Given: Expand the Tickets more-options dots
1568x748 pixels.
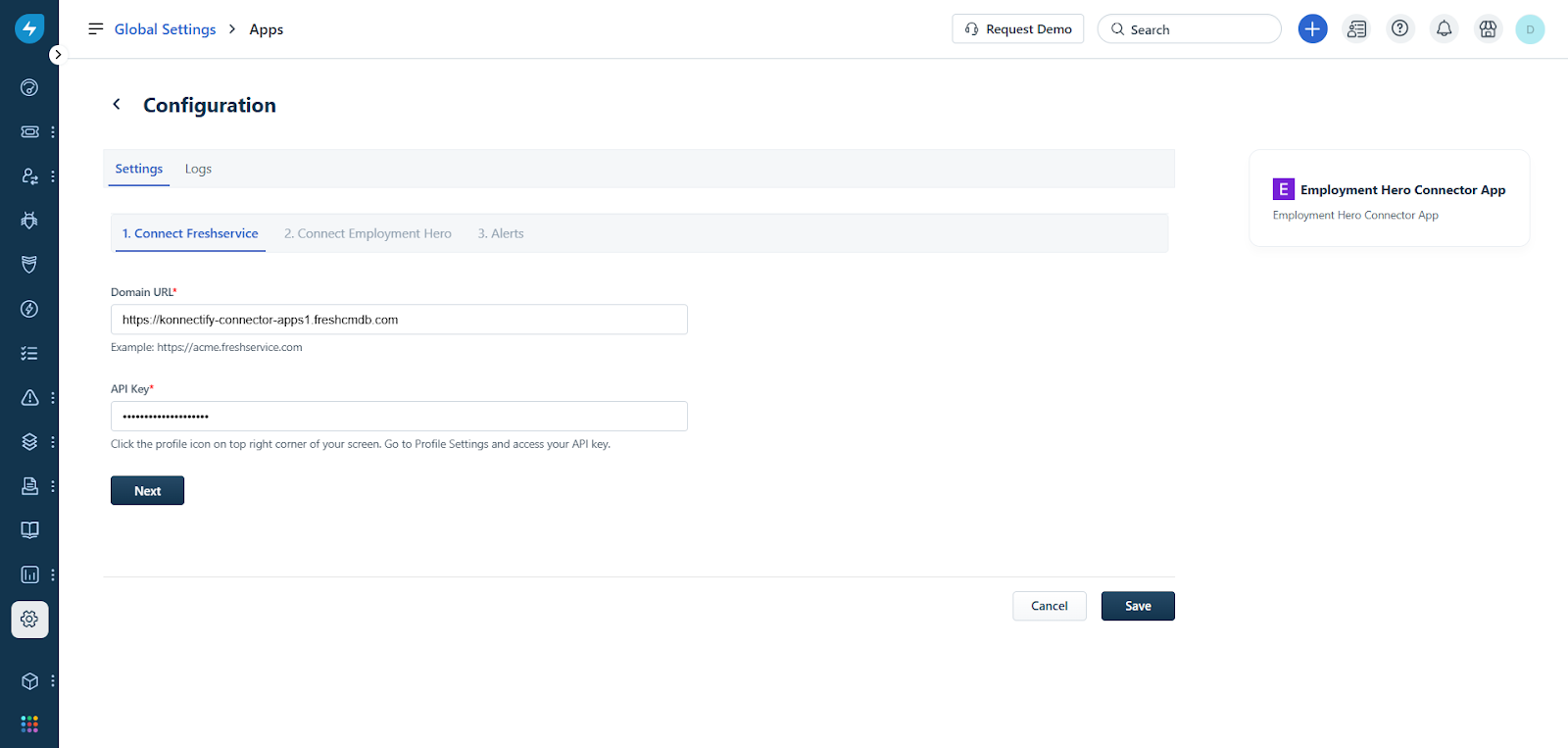Looking at the screenshot, I should (x=53, y=131).
